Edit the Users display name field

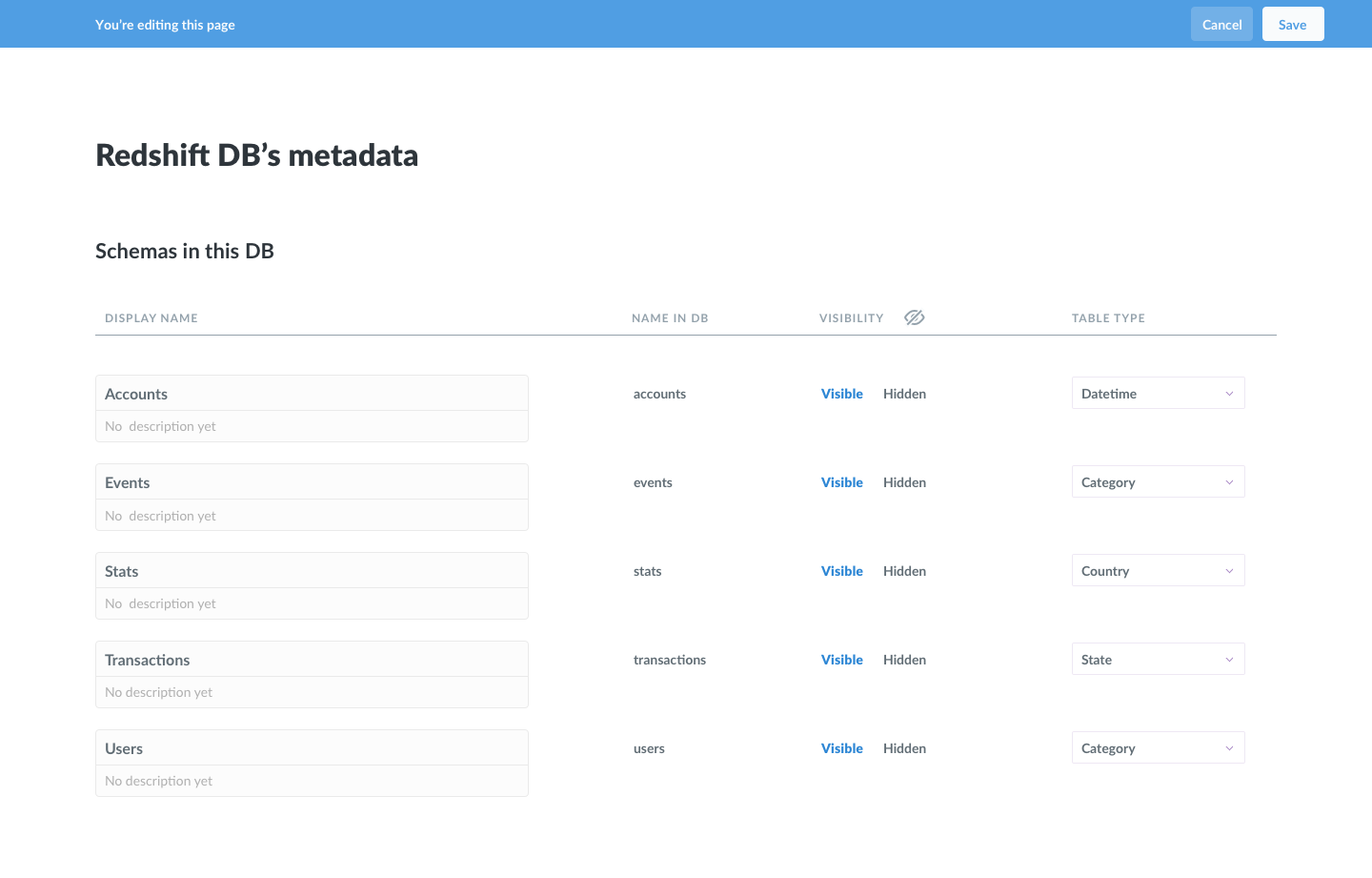(312, 747)
